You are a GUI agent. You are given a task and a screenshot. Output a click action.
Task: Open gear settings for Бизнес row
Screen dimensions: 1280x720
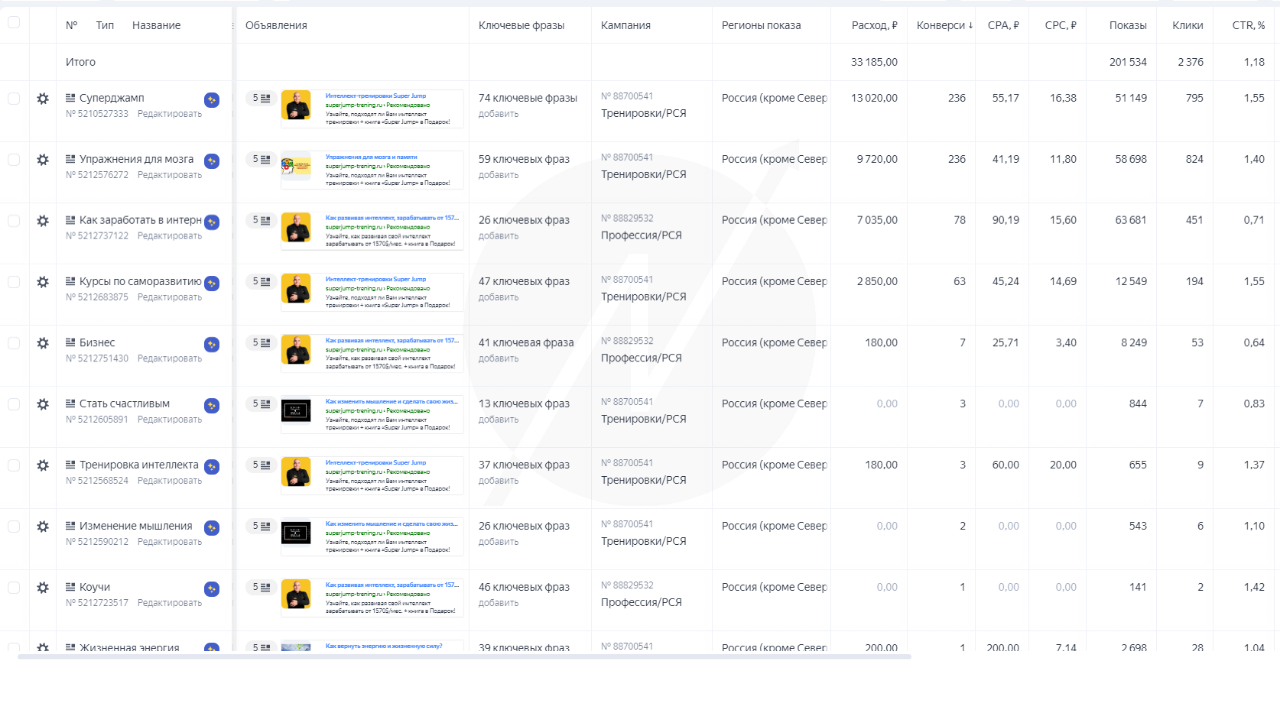click(x=42, y=343)
